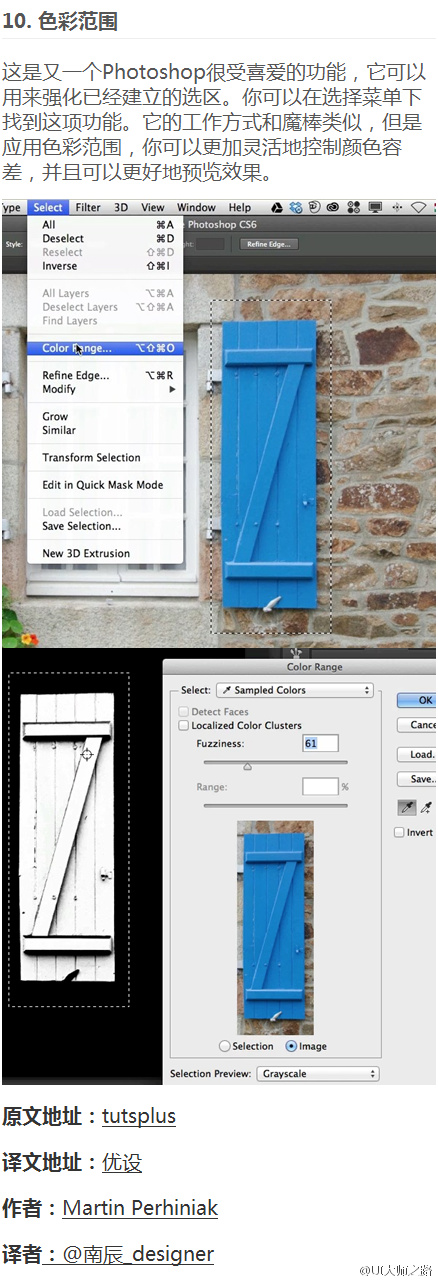Open the Filter menu
The width and height of the screenshot is (438, 1283).
coord(88,208)
